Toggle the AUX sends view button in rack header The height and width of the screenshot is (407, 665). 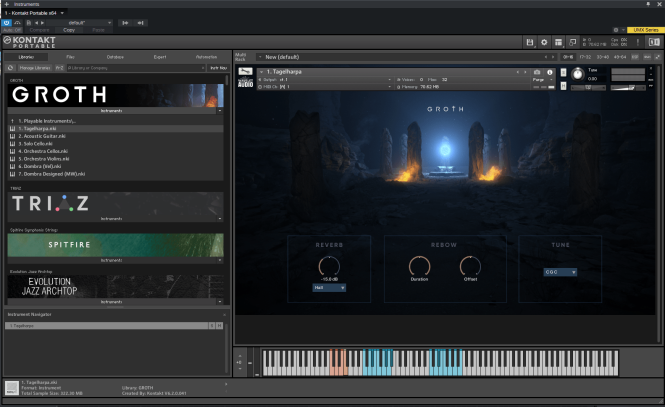647,57
